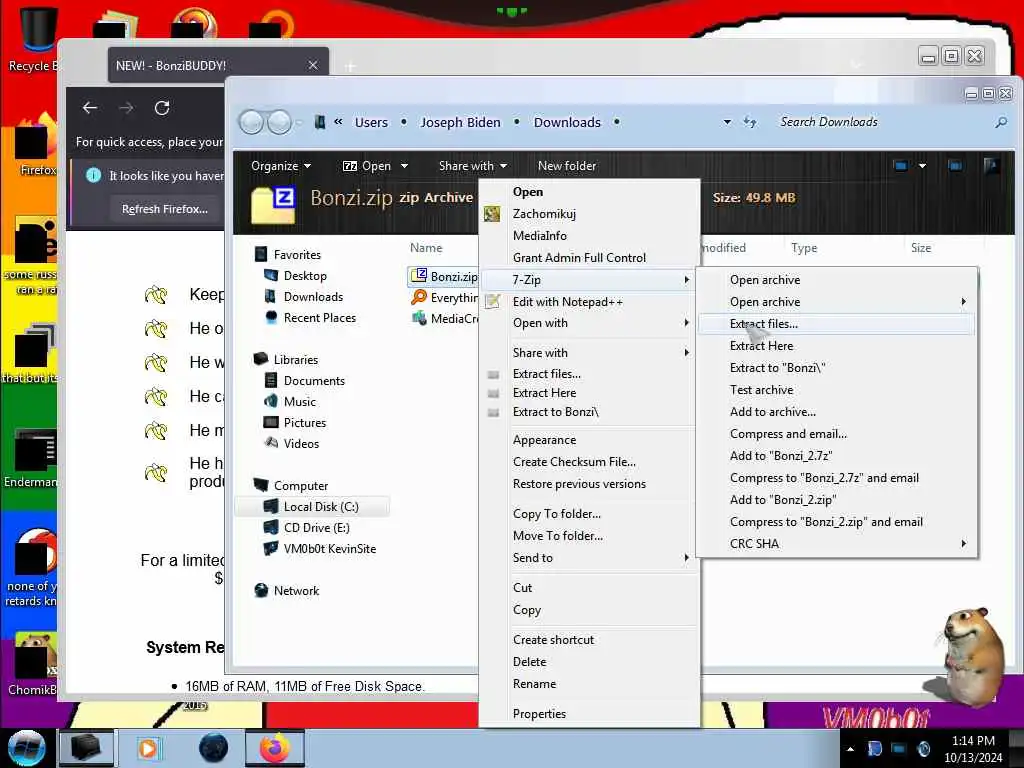Select the MediaCreation file in the list
Screen dimensions: 1024x768
(444, 319)
